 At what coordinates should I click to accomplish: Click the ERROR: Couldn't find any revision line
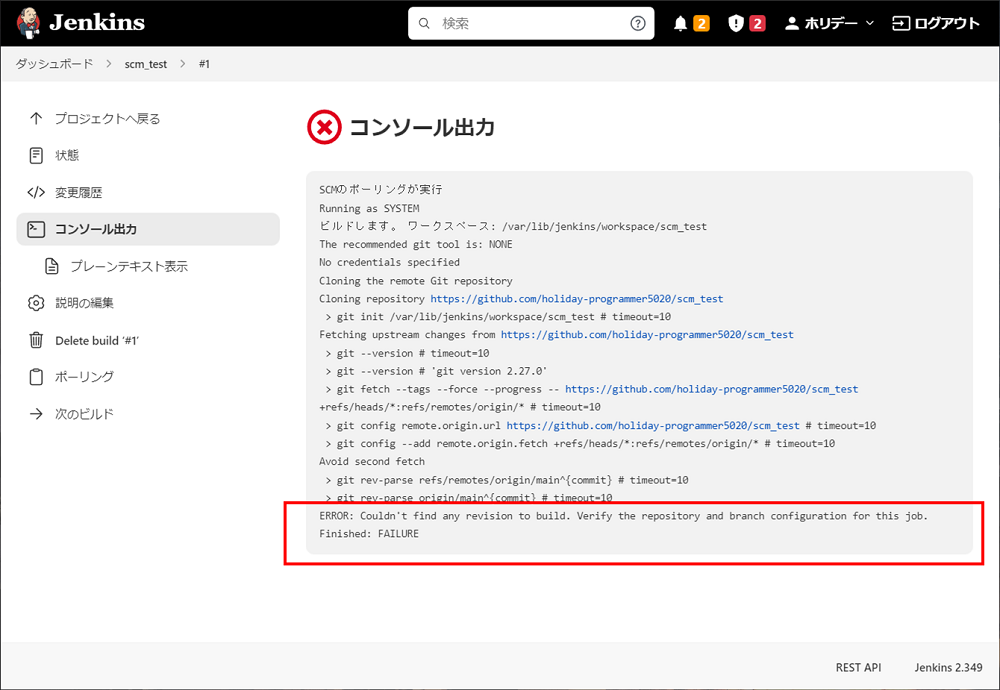[x=624, y=516]
